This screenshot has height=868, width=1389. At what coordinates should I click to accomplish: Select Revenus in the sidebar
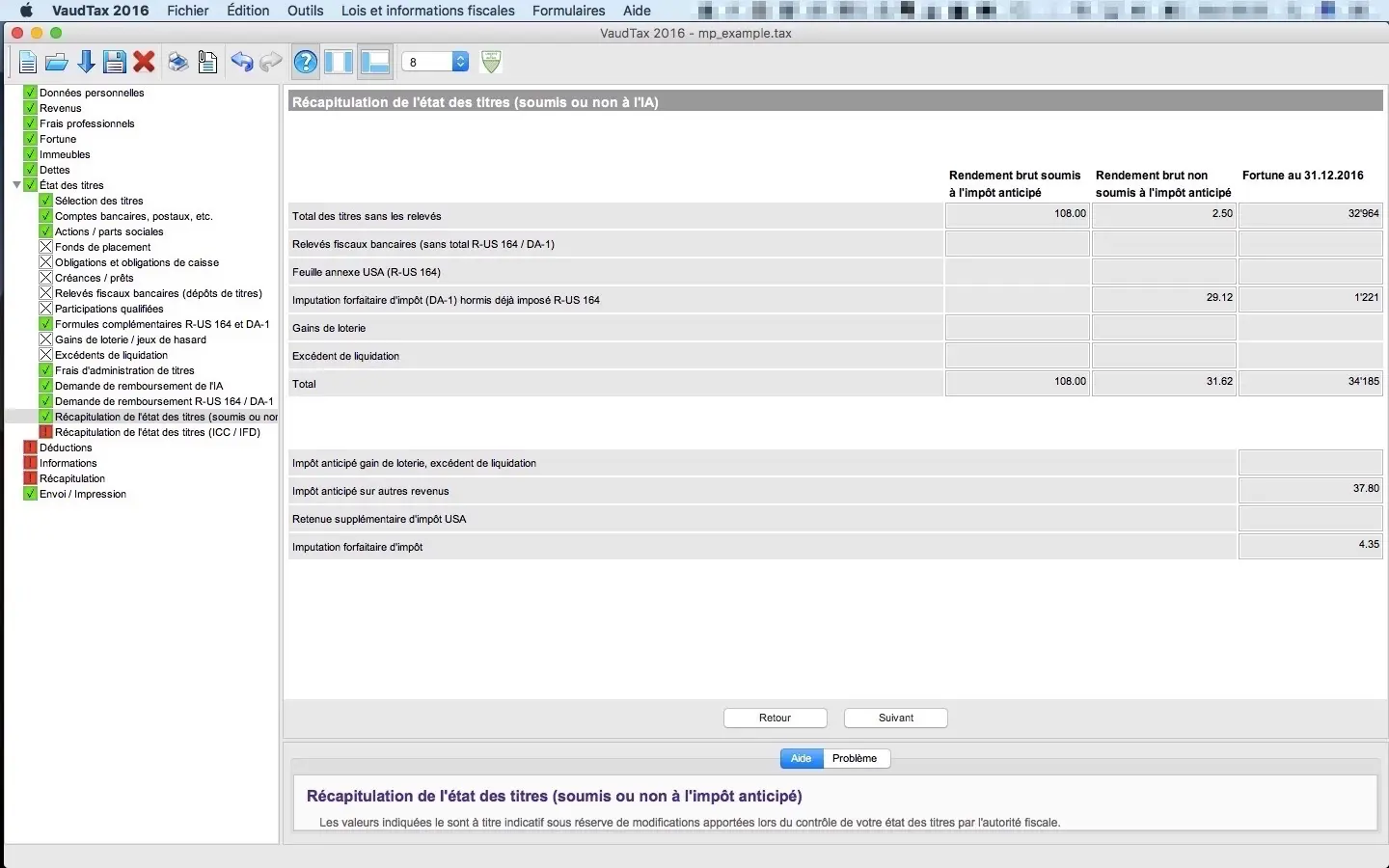click(61, 108)
